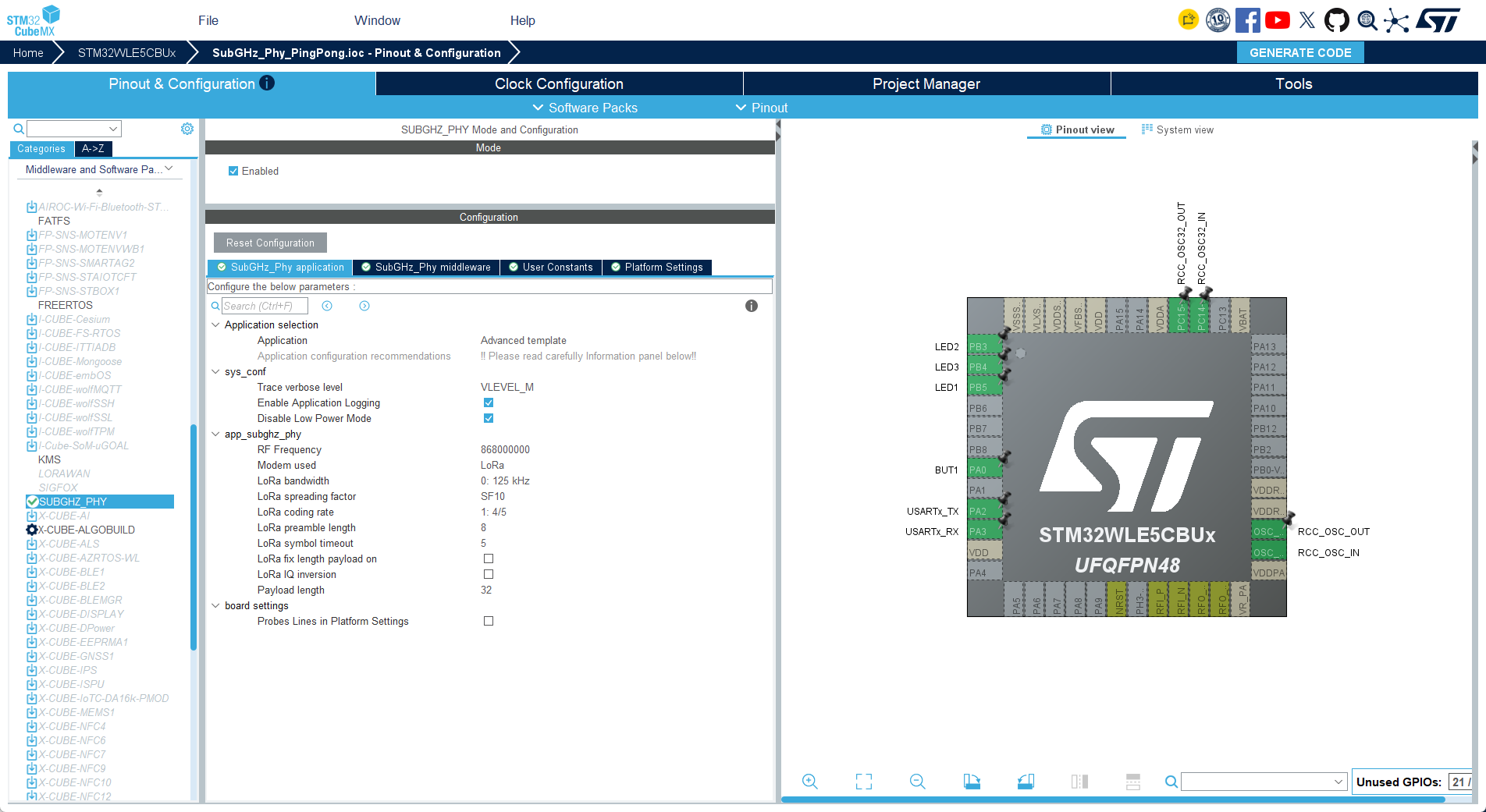This screenshot has width=1486, height=812.
Task: Click the search icon above Categories
Action: 19,129
